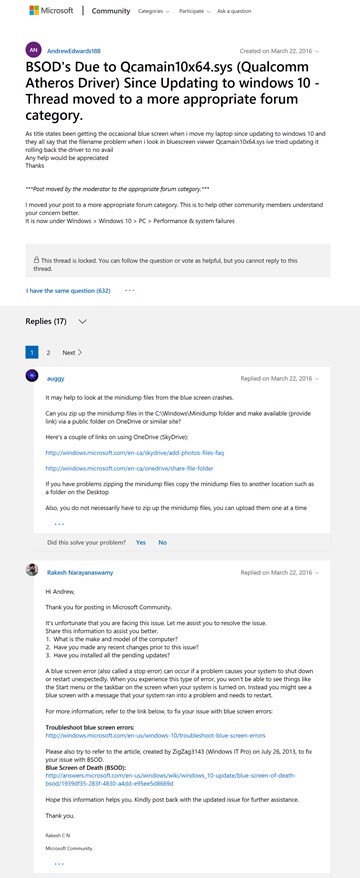Collapse the Replies (17) section chevron
The height and width of the screenshot is (878, 360).
point(83,321)
